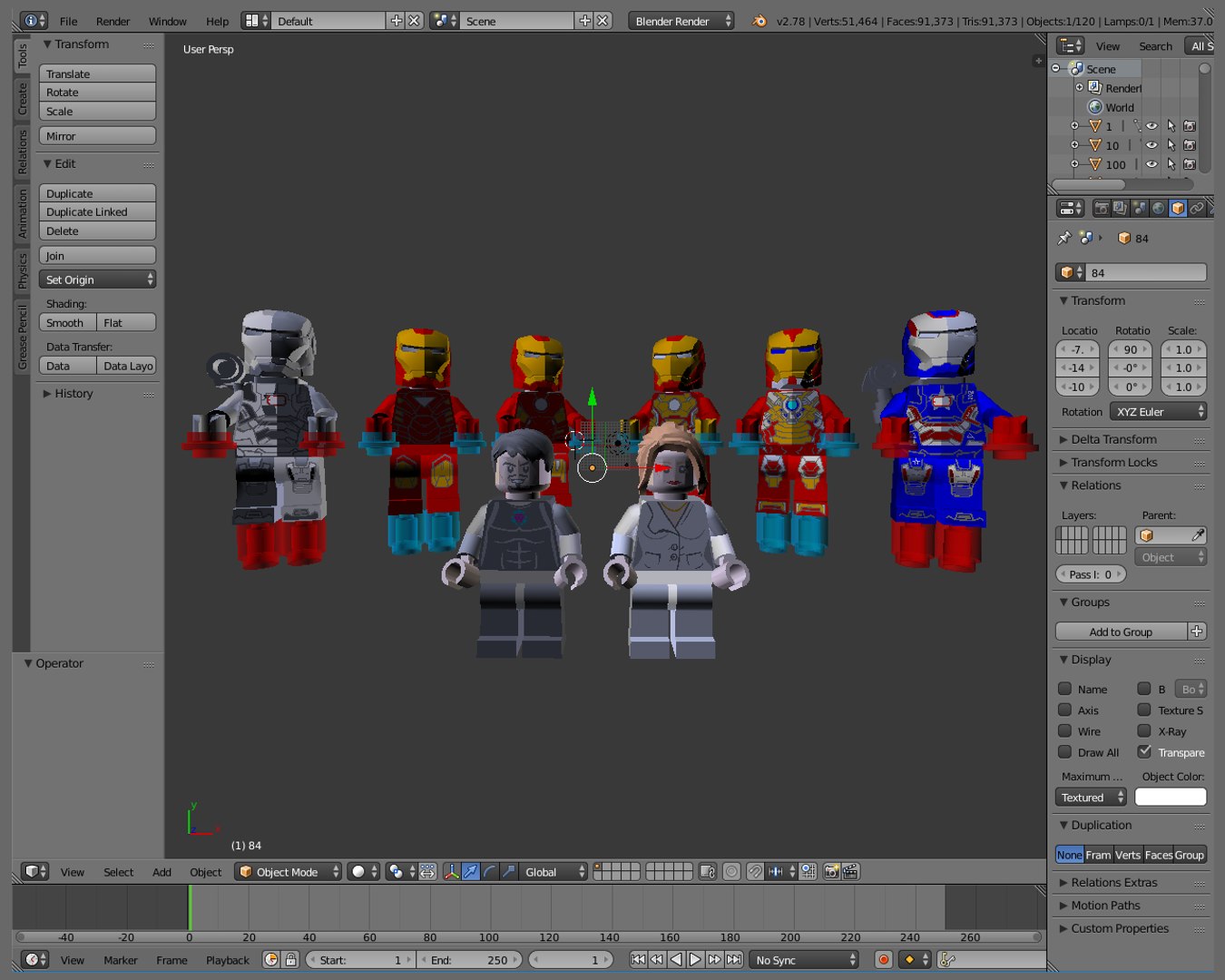This screenshot has width=1225, height=980.
Task: Select the Scale manipulator icon
Action: tap(509, 871)
